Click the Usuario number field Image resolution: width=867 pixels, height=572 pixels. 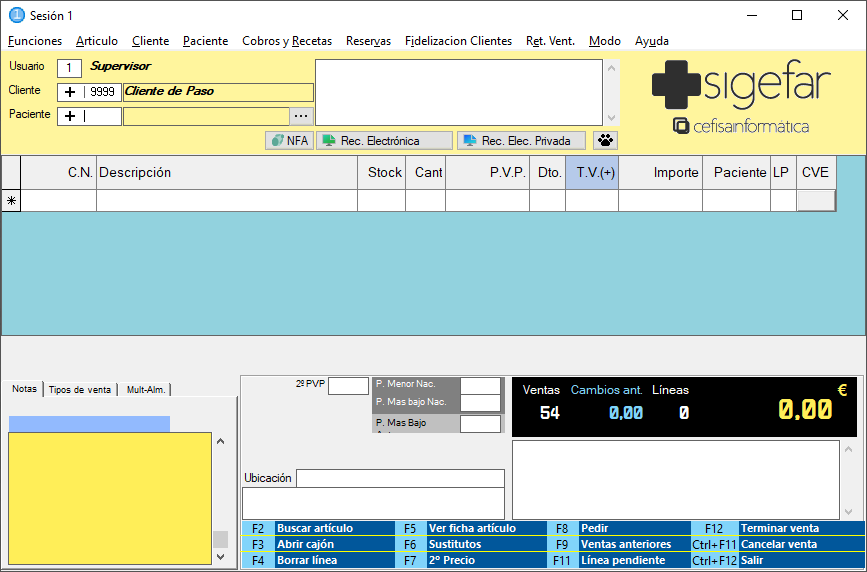point(70,68)
